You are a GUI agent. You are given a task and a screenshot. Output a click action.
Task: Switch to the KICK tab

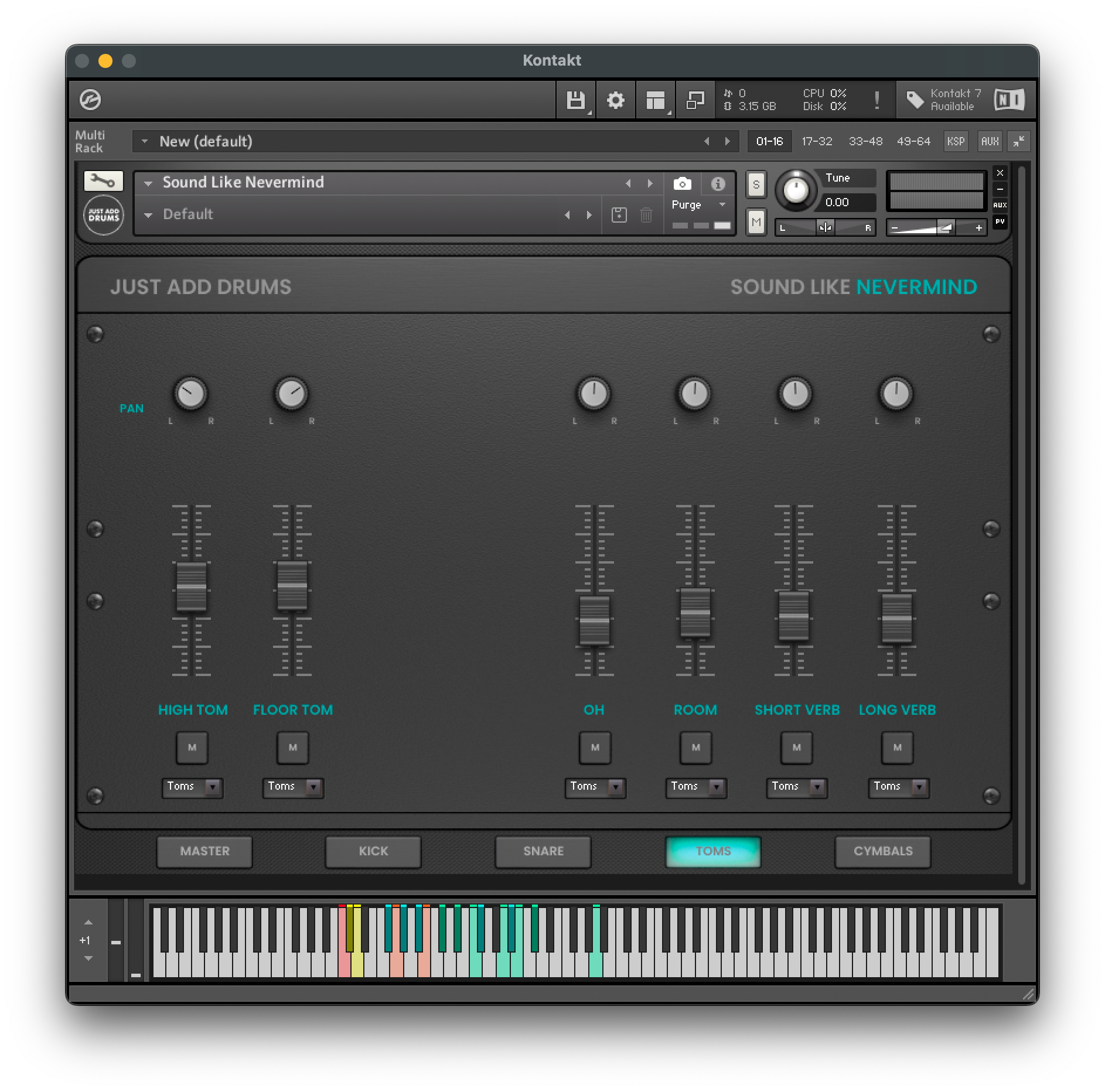[x=373, y=851]
